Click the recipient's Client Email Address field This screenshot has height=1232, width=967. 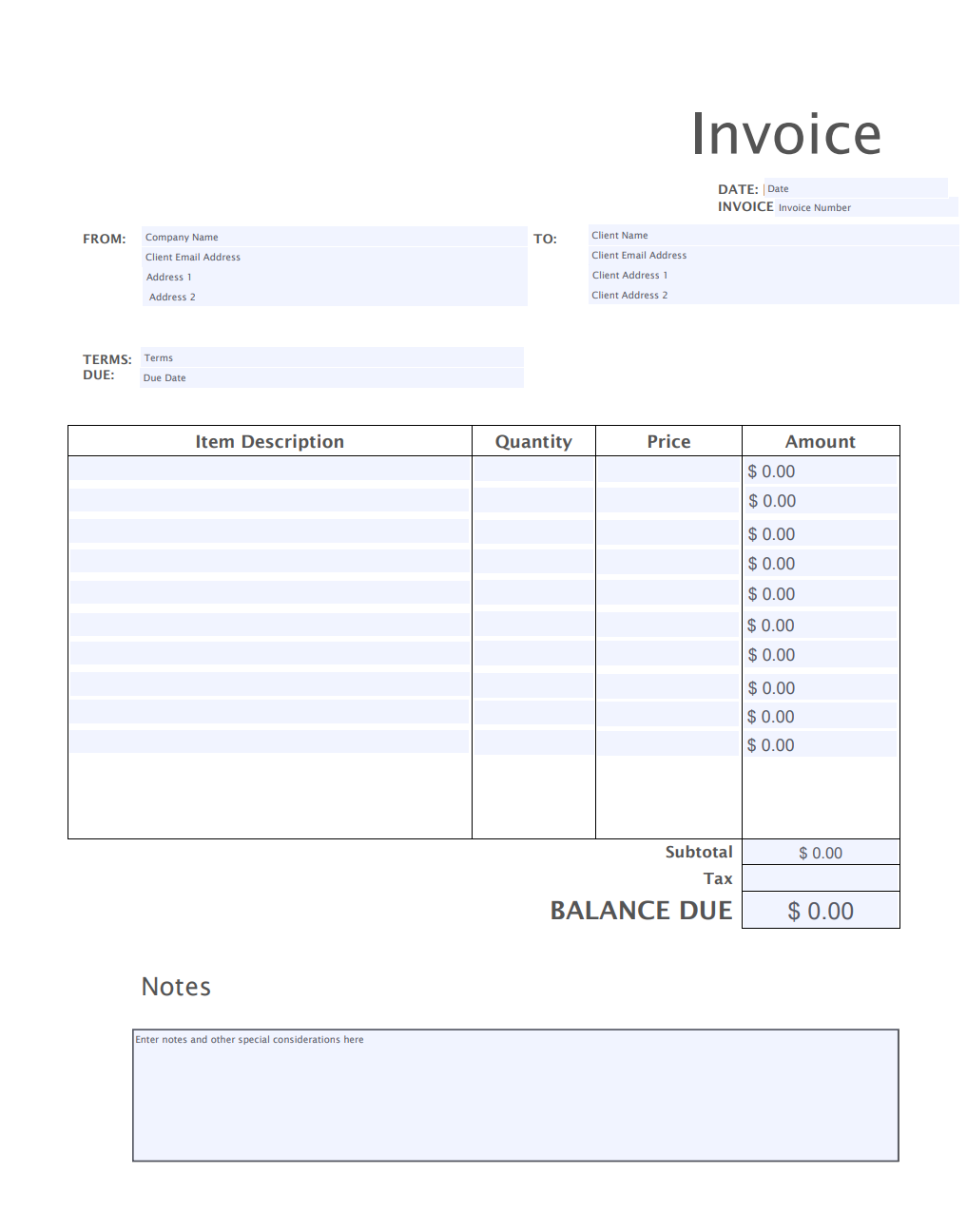click(773, 255)
